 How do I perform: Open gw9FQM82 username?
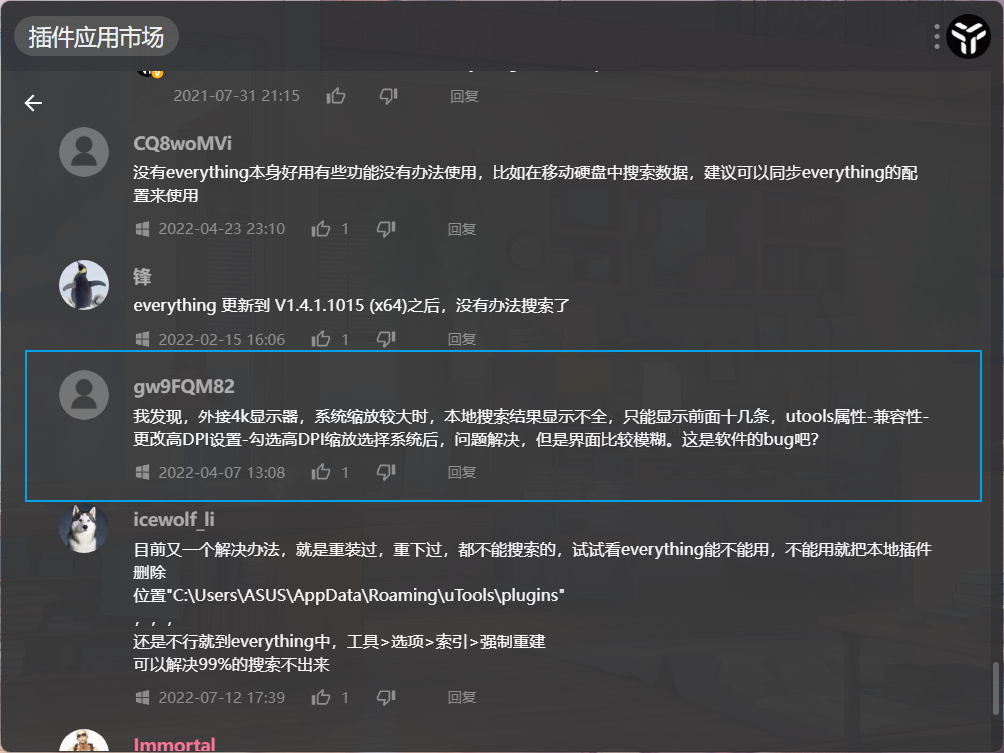click(x=184, y=386)
